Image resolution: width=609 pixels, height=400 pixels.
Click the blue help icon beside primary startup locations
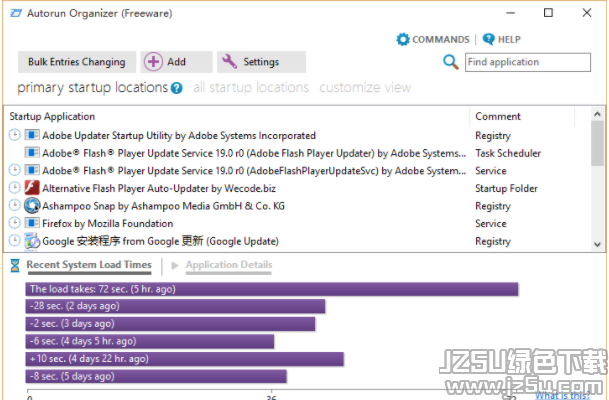point(176,88)
